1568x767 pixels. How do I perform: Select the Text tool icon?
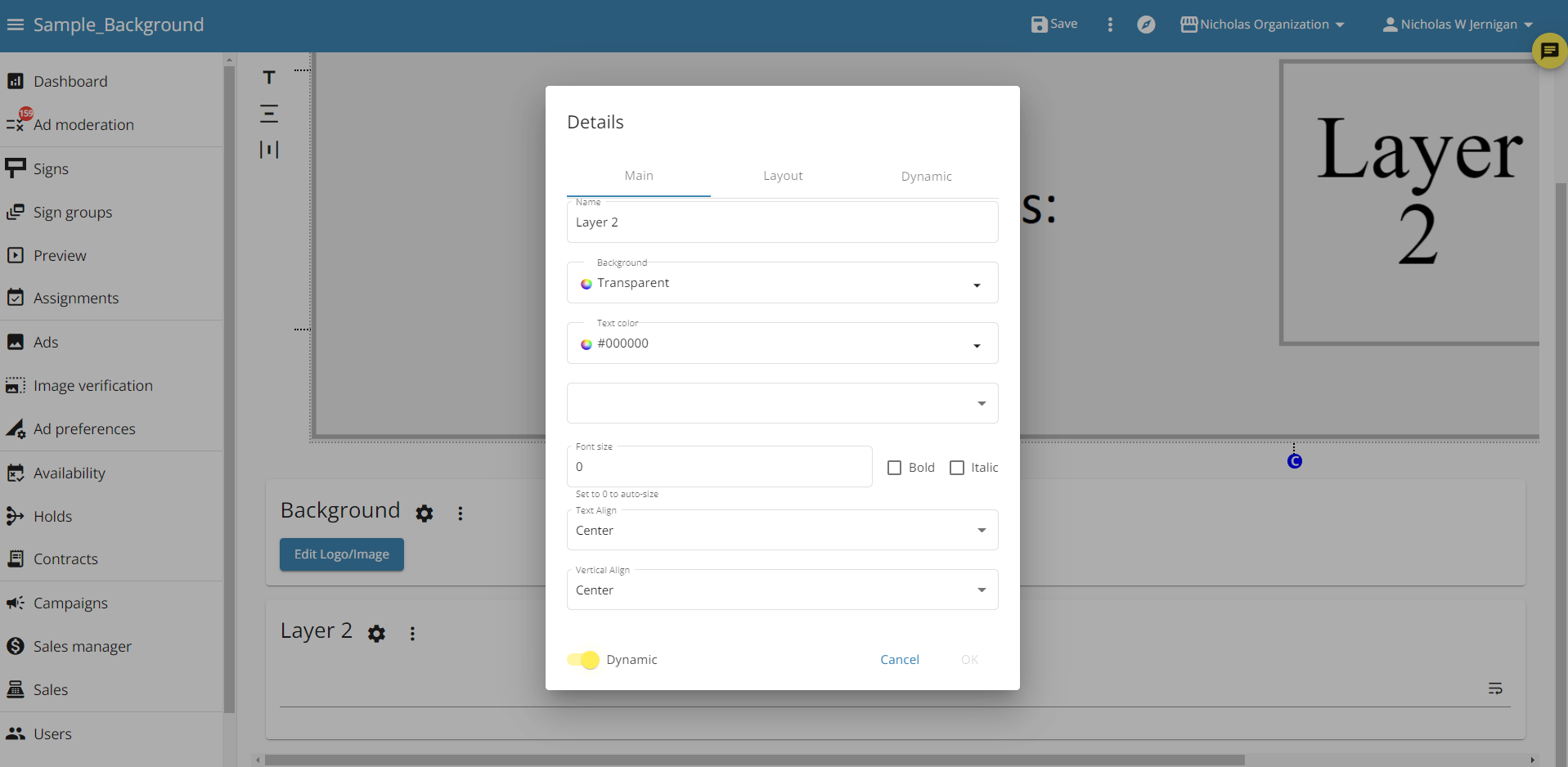[269, 78]
